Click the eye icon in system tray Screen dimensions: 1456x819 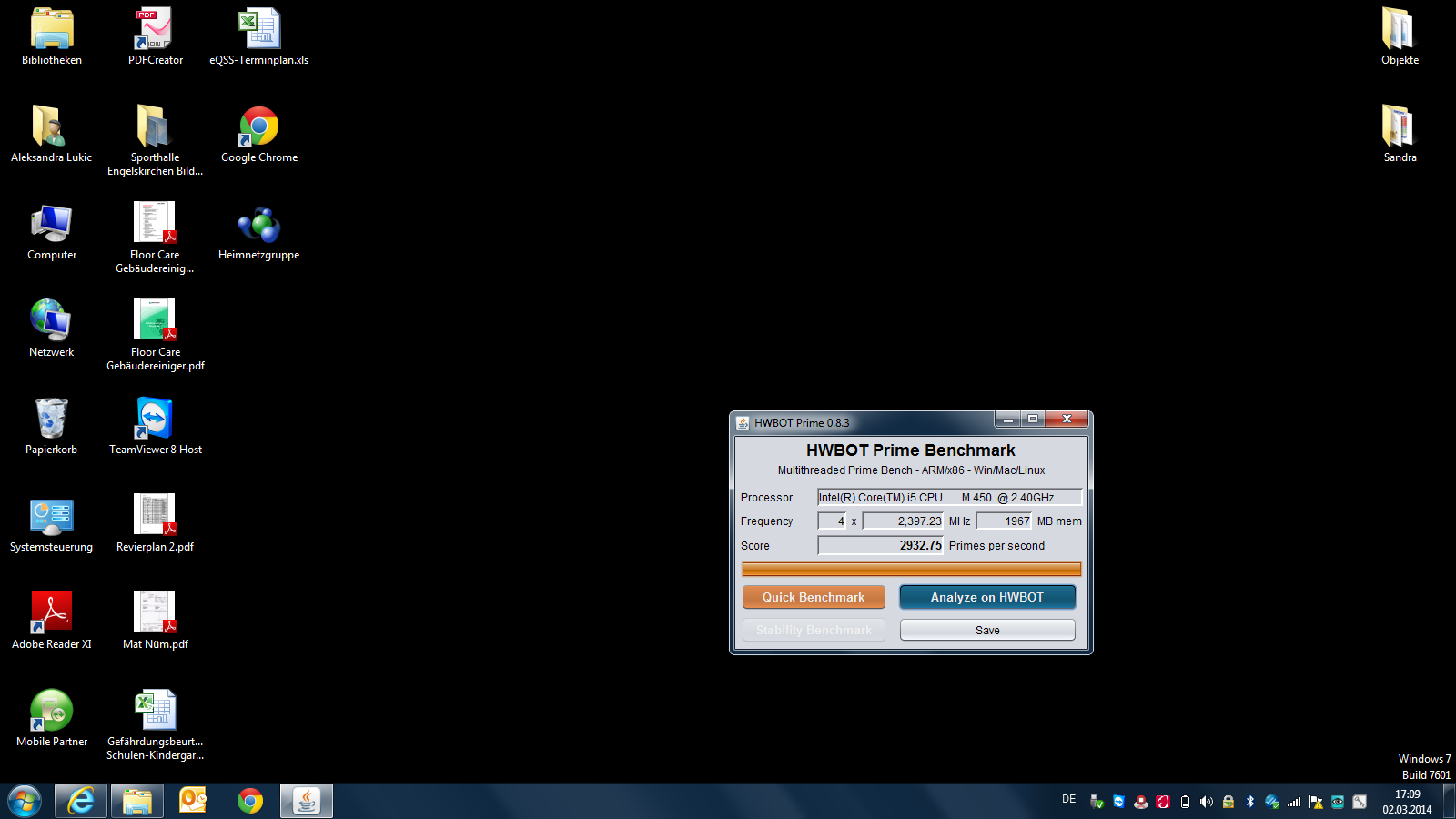tap(1338, 802)
